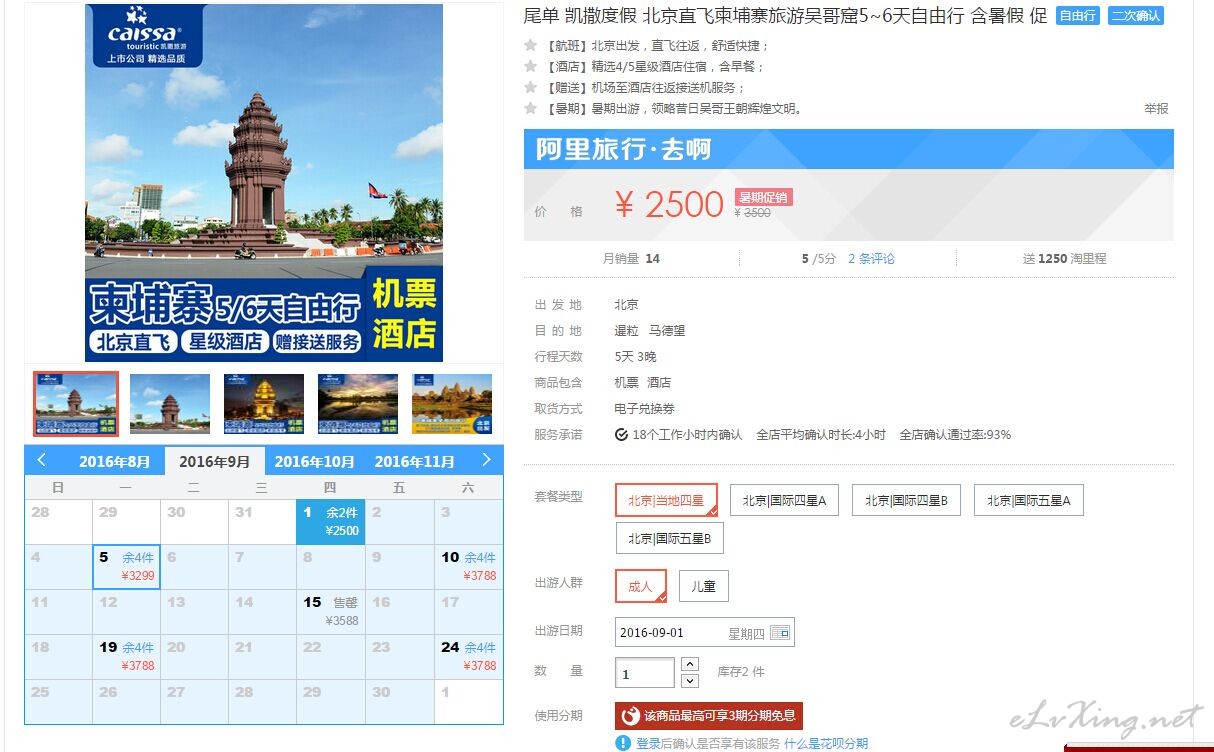This screenshot has height=752, width=1214.
Task: Open 什么是花呗分期 explanation link
Action: [x=826, y=743]
